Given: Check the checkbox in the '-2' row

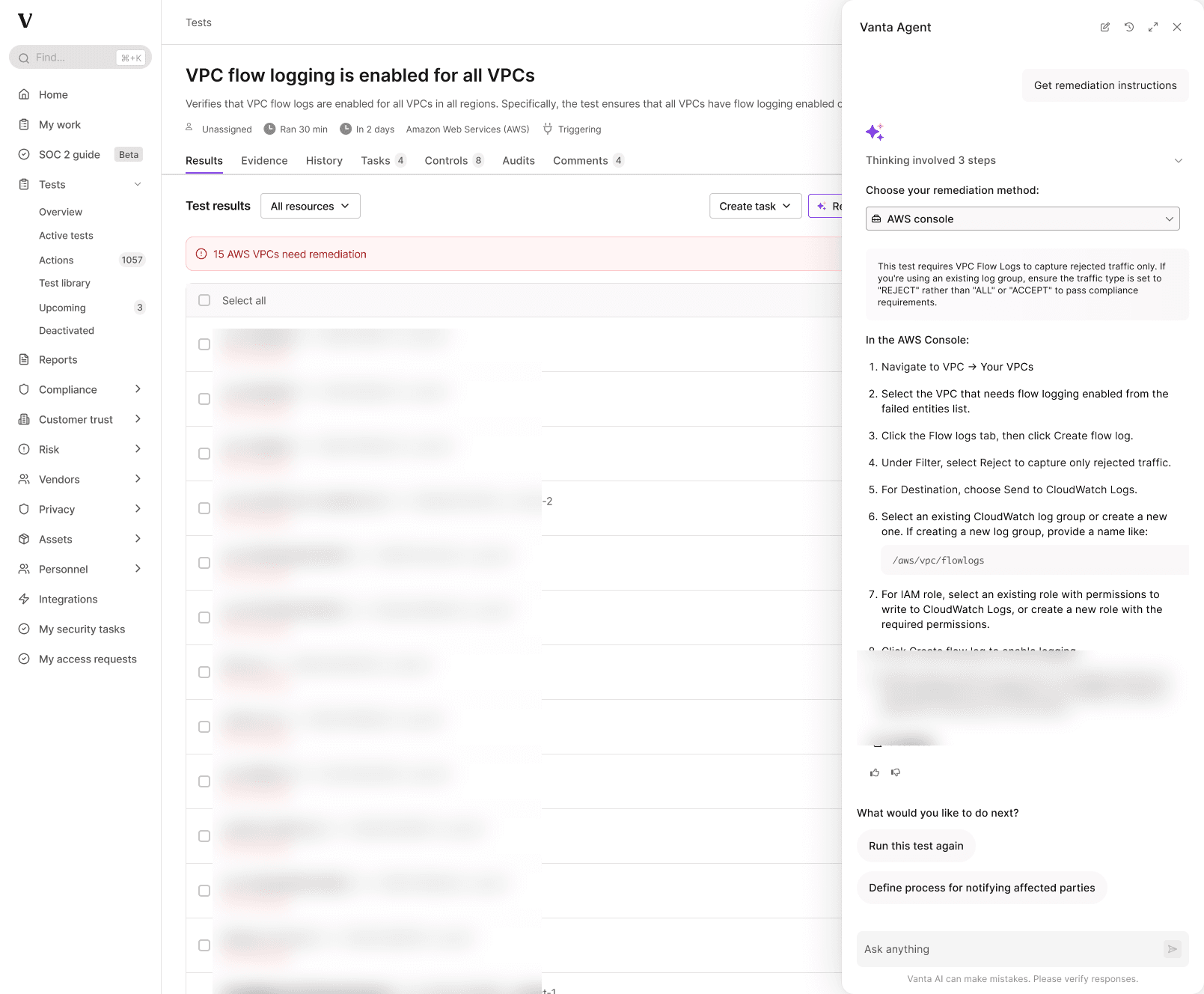Looking at the screenshot, I should coord(204,508).
